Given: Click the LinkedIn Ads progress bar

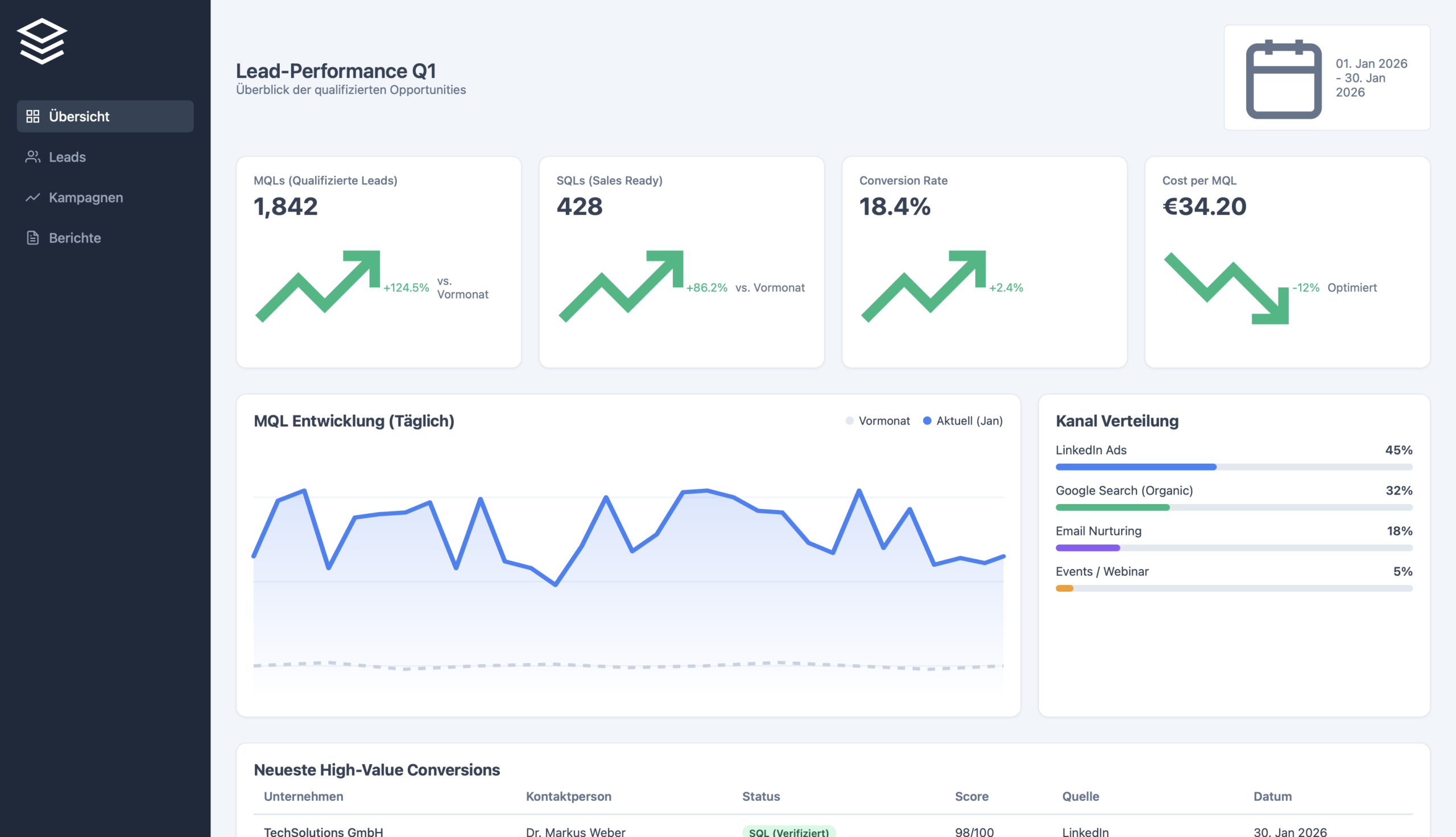Looking at the screenshot, I should (x=1135, y=467).
